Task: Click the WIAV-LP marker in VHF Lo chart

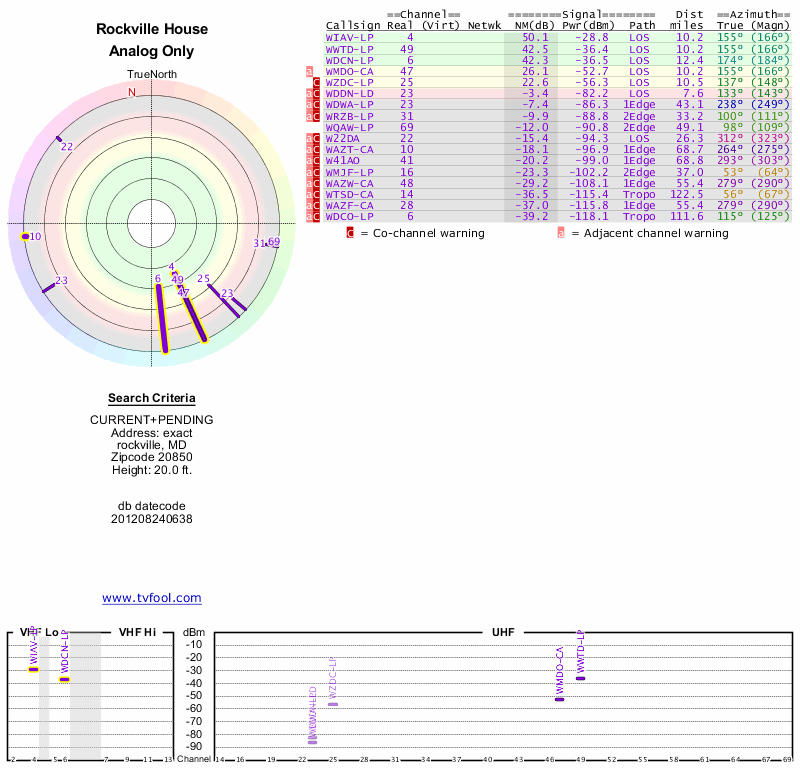Action: point(33,670)
